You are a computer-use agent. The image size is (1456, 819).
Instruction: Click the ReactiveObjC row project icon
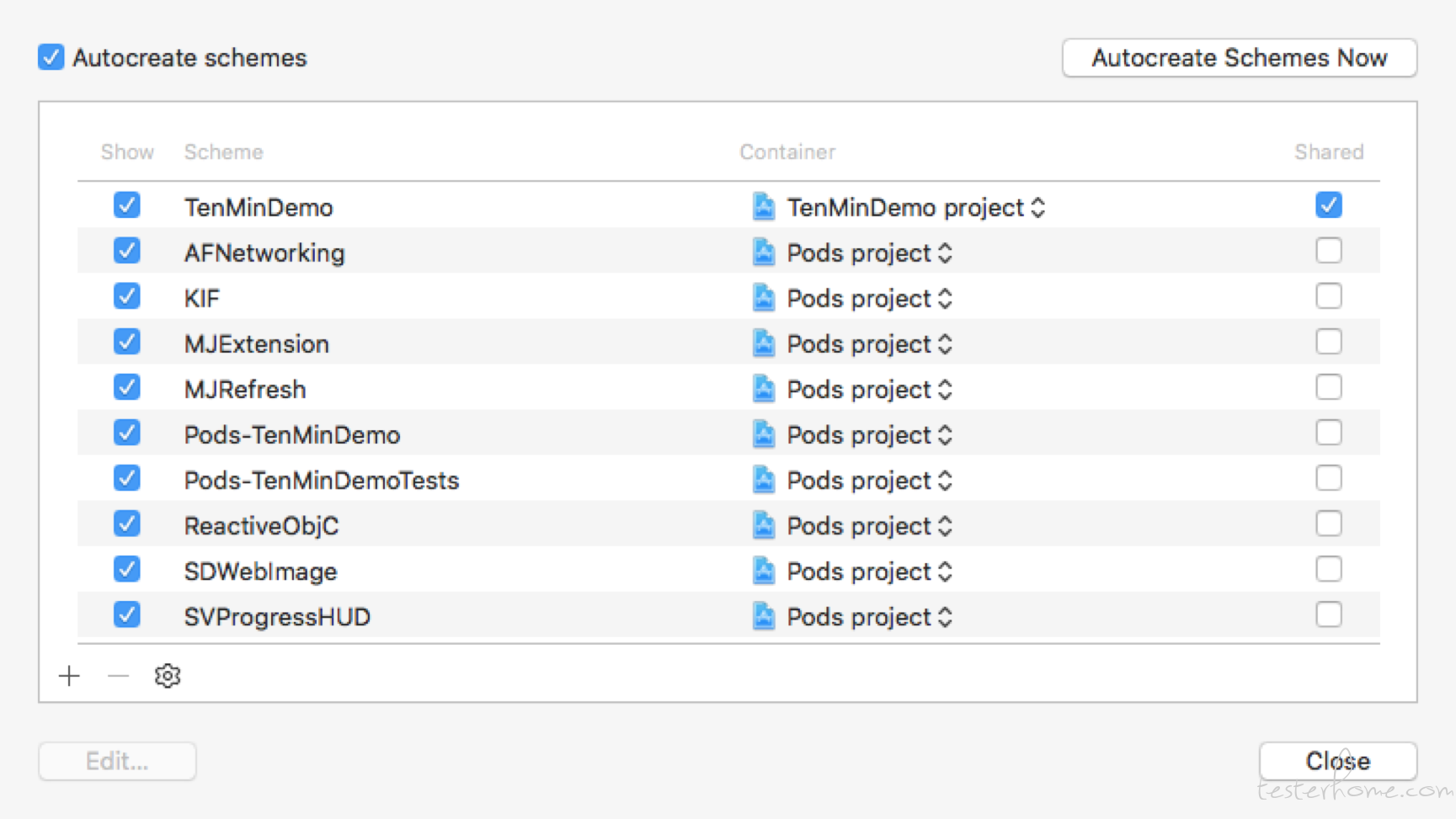point(764,524)
